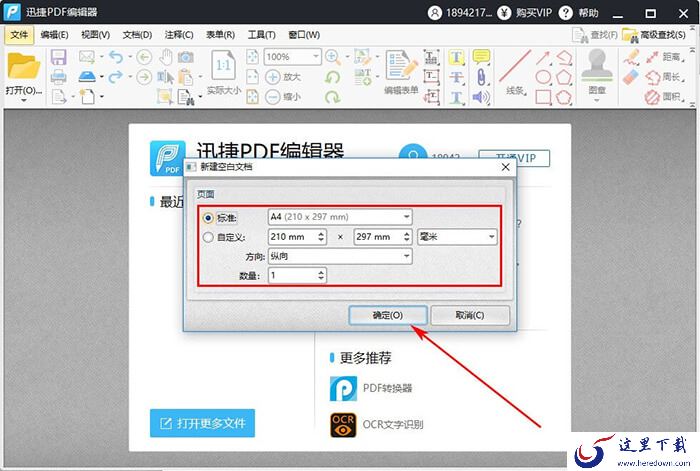Open the 工具(T) menu
This screenshot has height=471, width=700.
[x=262, y=35]
